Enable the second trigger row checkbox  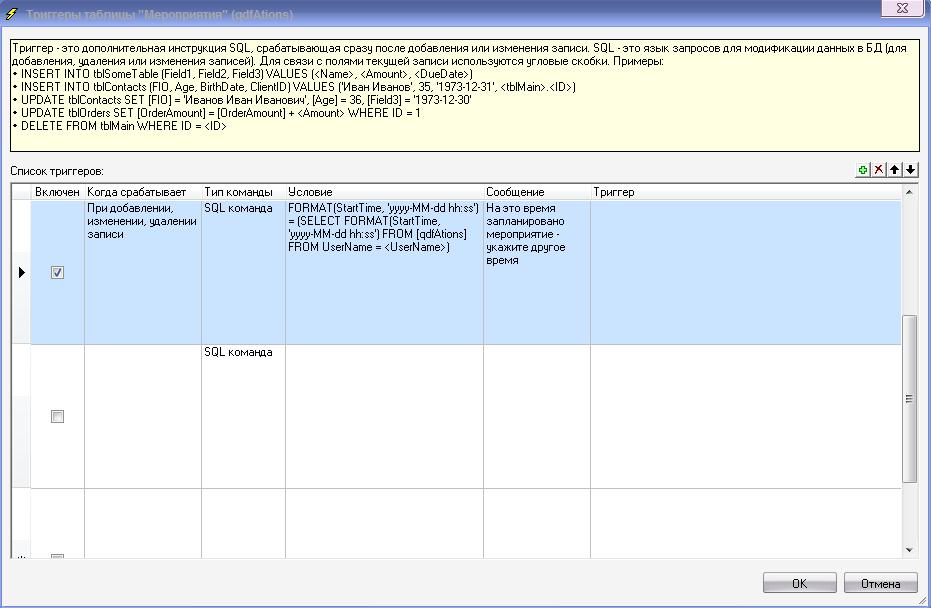[x=57, y=416]
